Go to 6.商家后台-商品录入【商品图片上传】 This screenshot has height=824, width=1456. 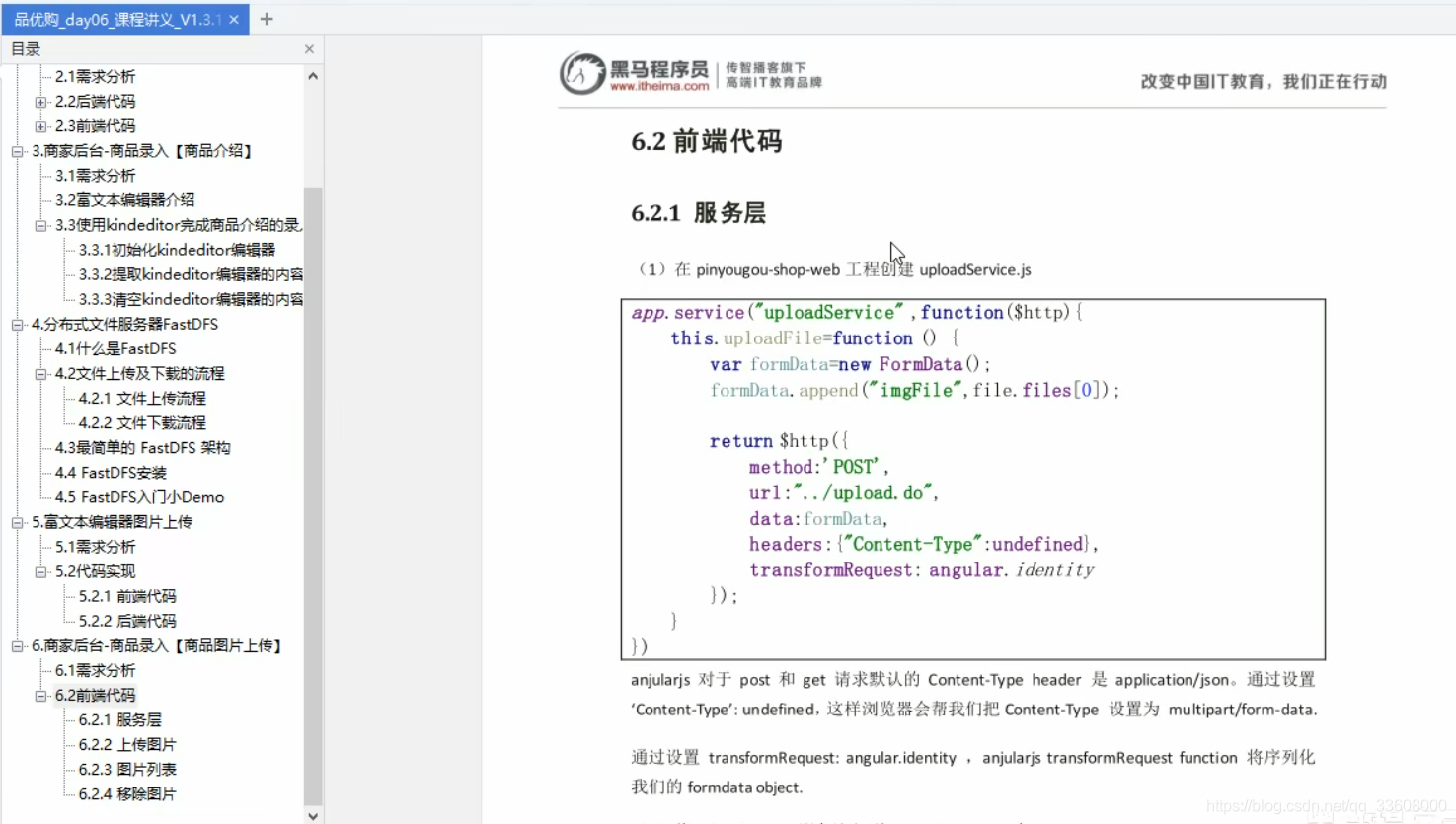click(158, 645)
